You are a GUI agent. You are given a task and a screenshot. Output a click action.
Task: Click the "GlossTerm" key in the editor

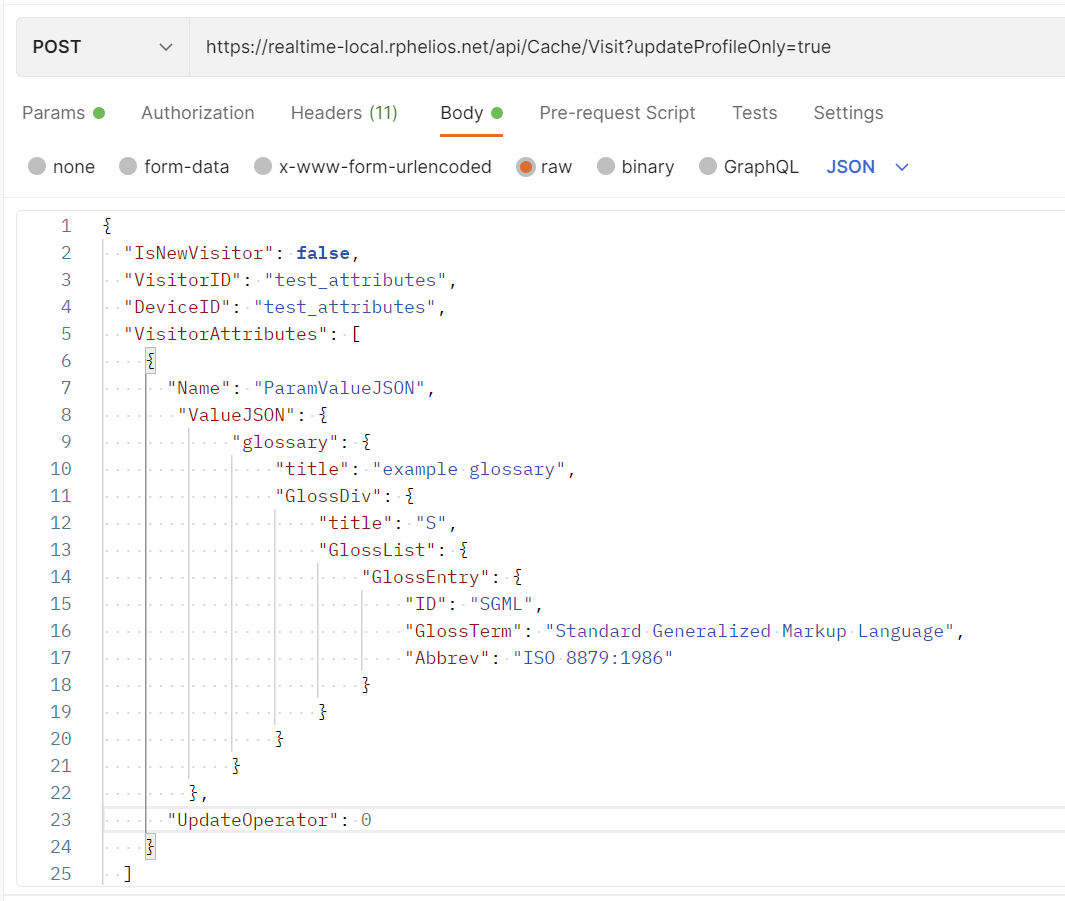tap(466, 631)
